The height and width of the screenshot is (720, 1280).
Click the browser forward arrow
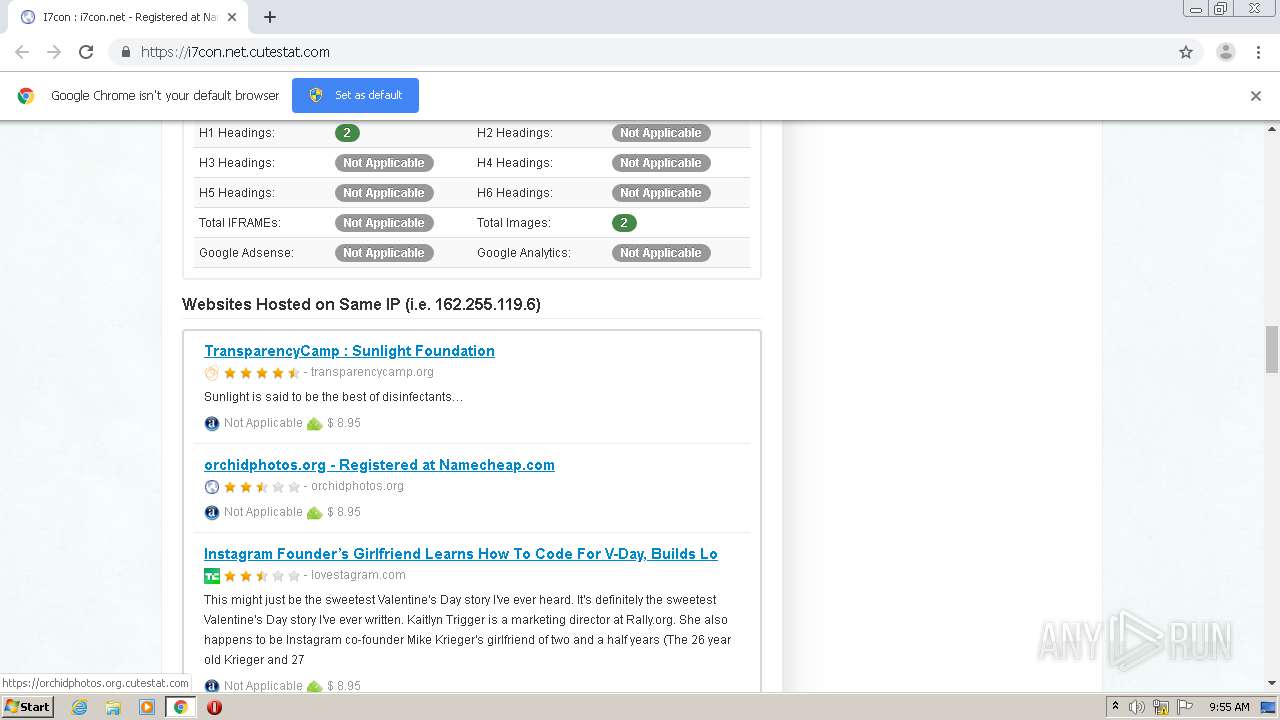[x=54, y=52]
